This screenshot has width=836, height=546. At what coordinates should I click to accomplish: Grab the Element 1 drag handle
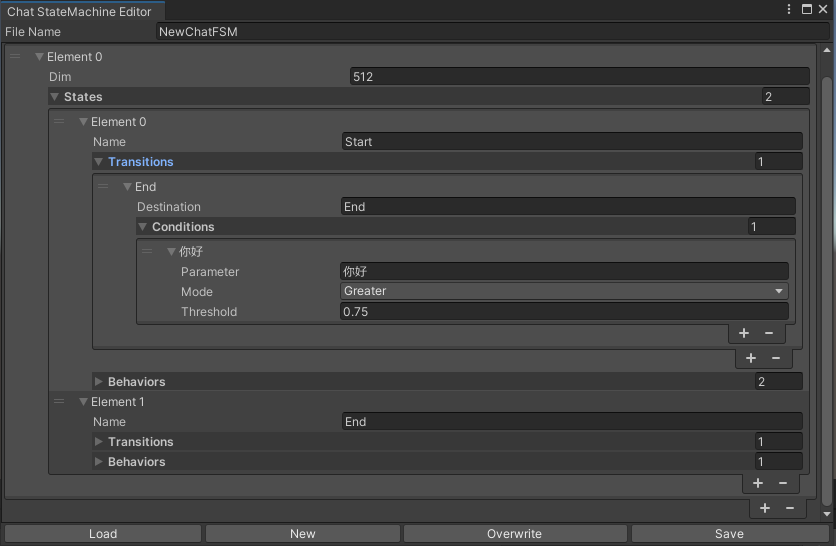pos(59,402)
